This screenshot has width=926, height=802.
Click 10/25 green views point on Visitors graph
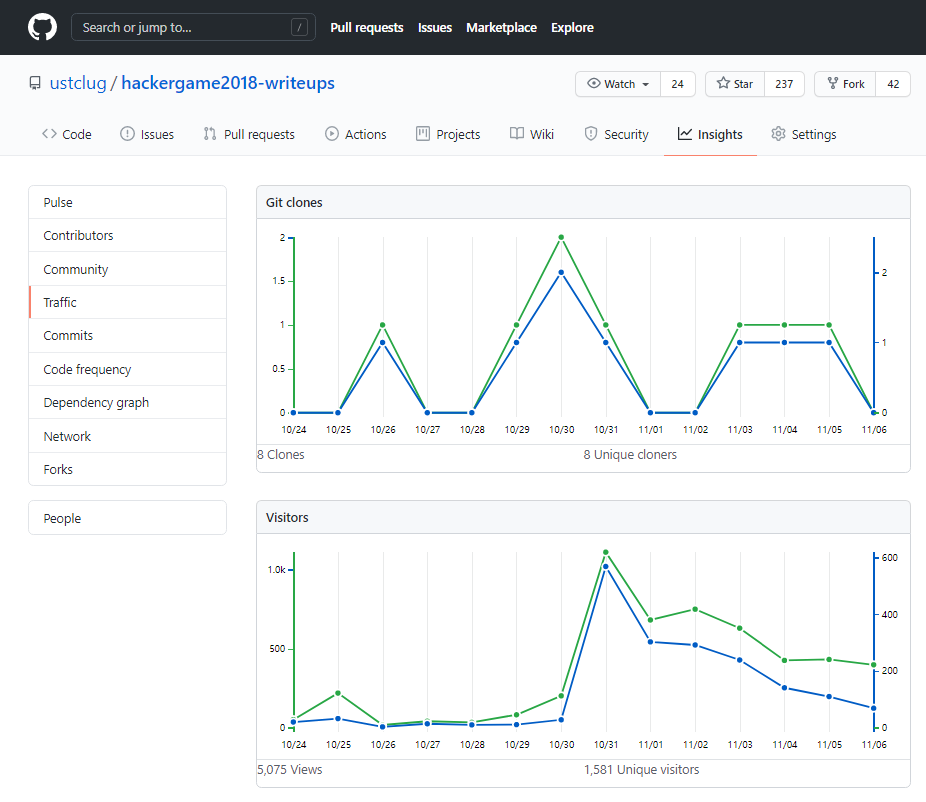[x=338, y=693]
